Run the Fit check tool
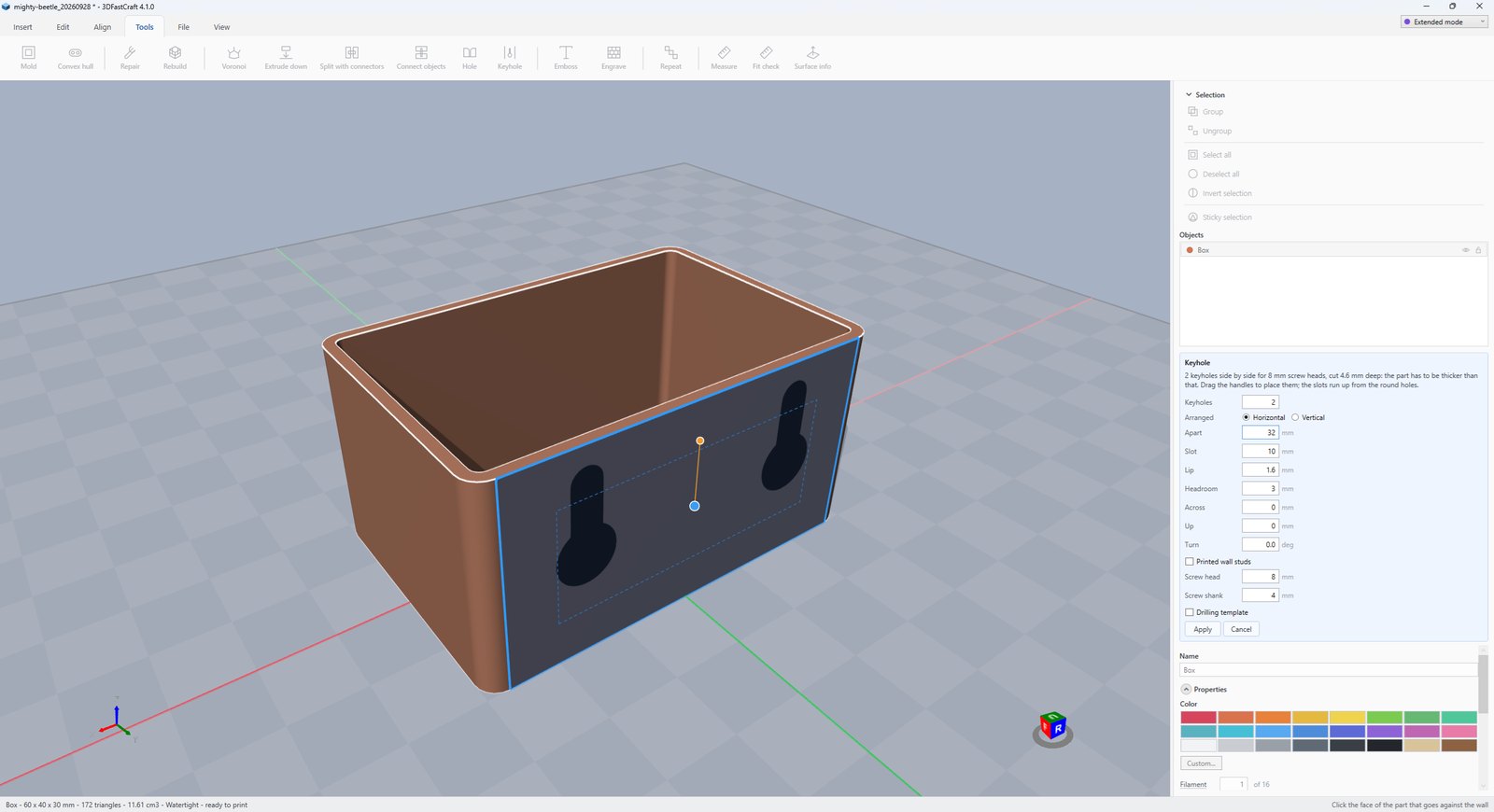 pos(766,58)
